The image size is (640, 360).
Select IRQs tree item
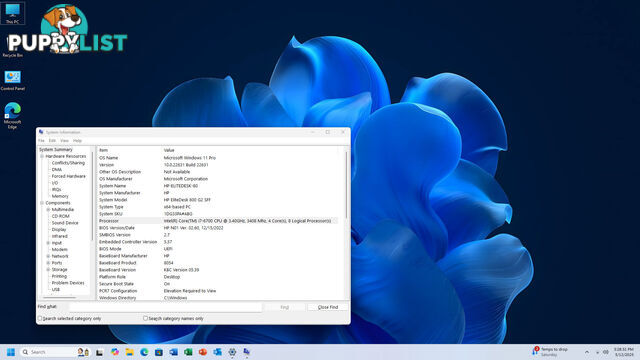click(56, 189)
